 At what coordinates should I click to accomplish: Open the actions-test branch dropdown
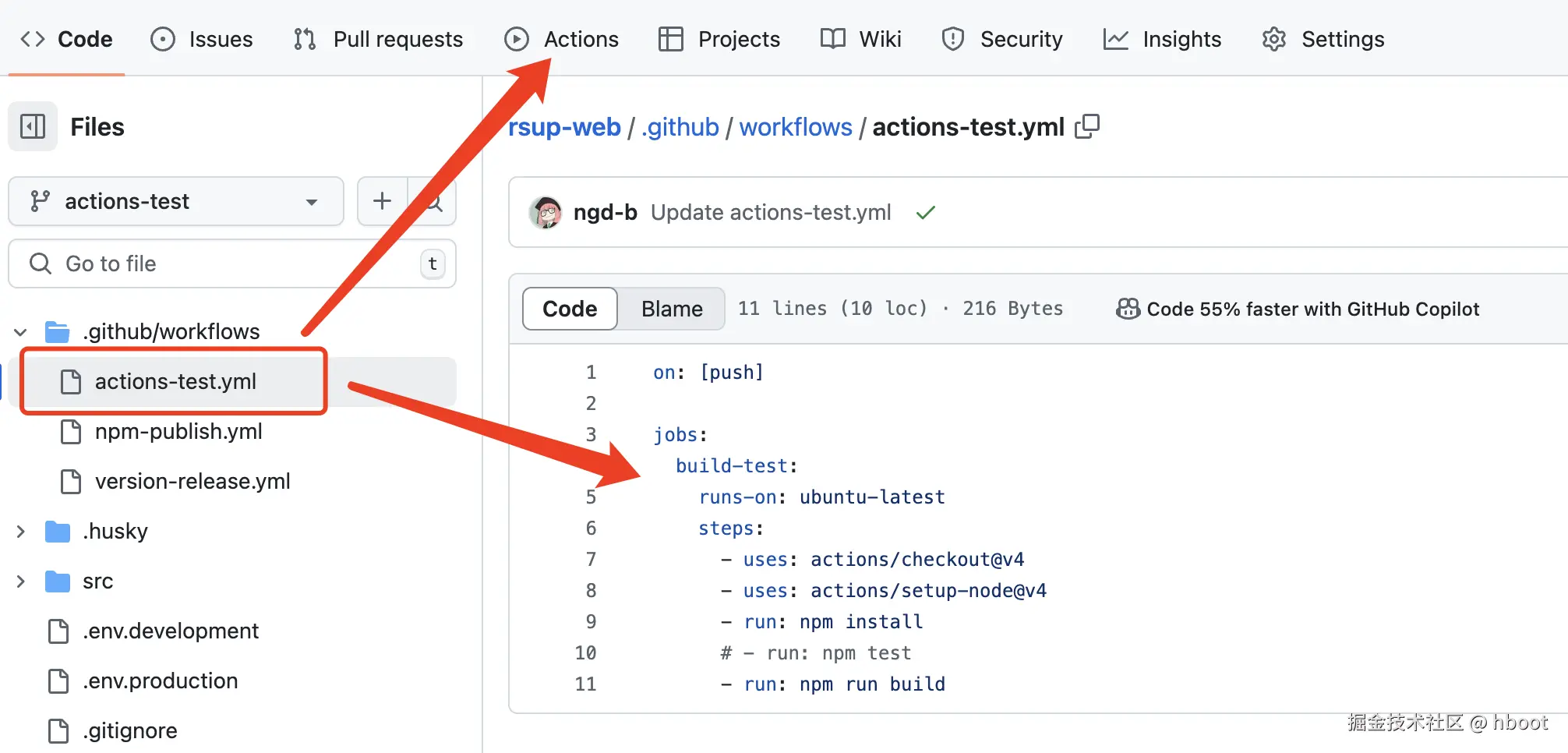point(176,201)
